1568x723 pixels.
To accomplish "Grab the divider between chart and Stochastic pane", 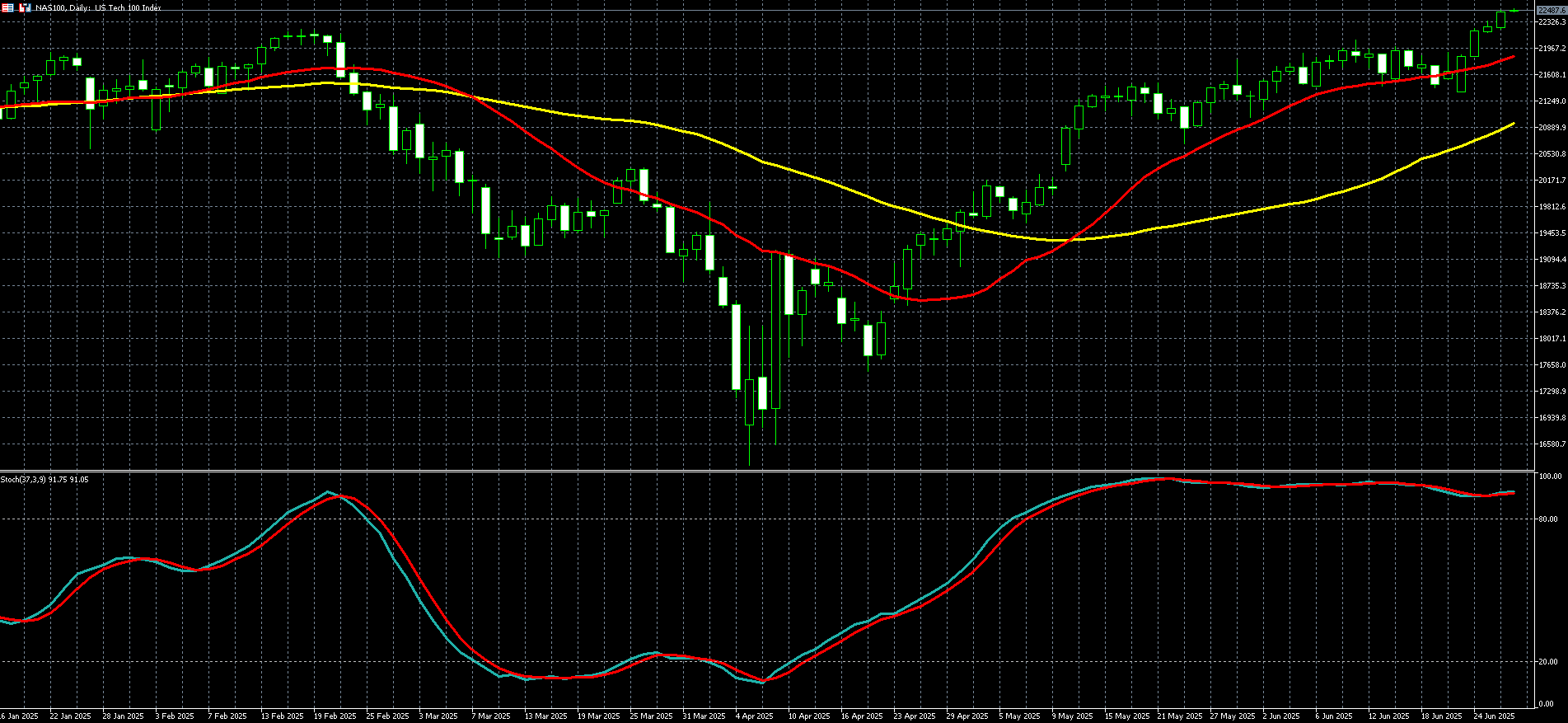I will (766, 472).
